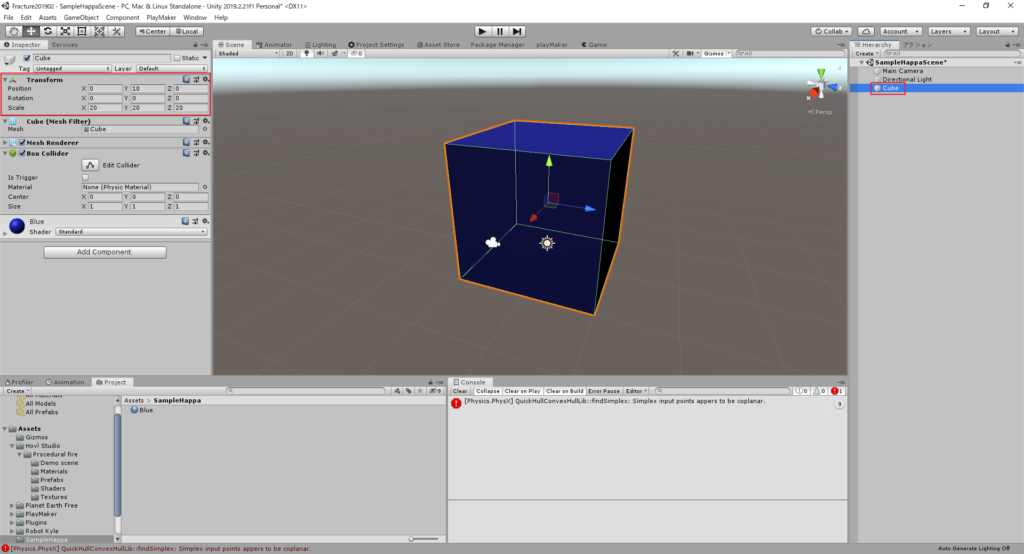The image size is (1024, 554).
Task: Open the Layer dropdown Default
Action: point(172,69)
